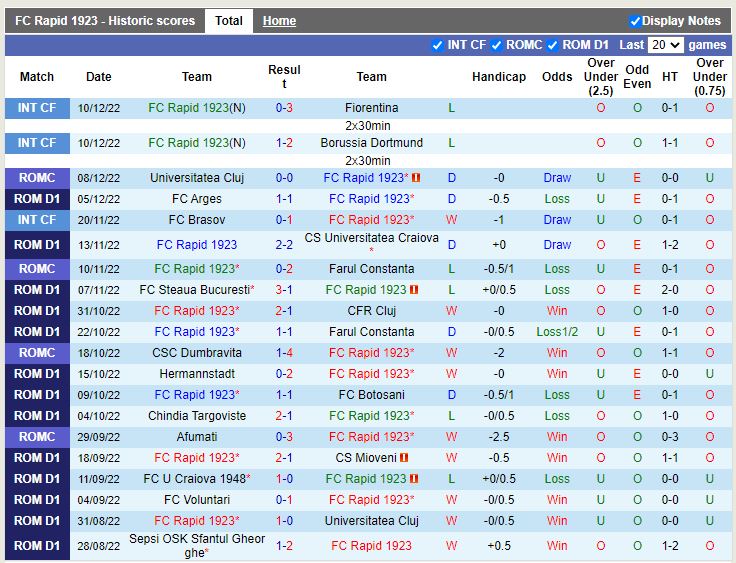Click Loss1/2 odds result on 22/10/22

557,332
